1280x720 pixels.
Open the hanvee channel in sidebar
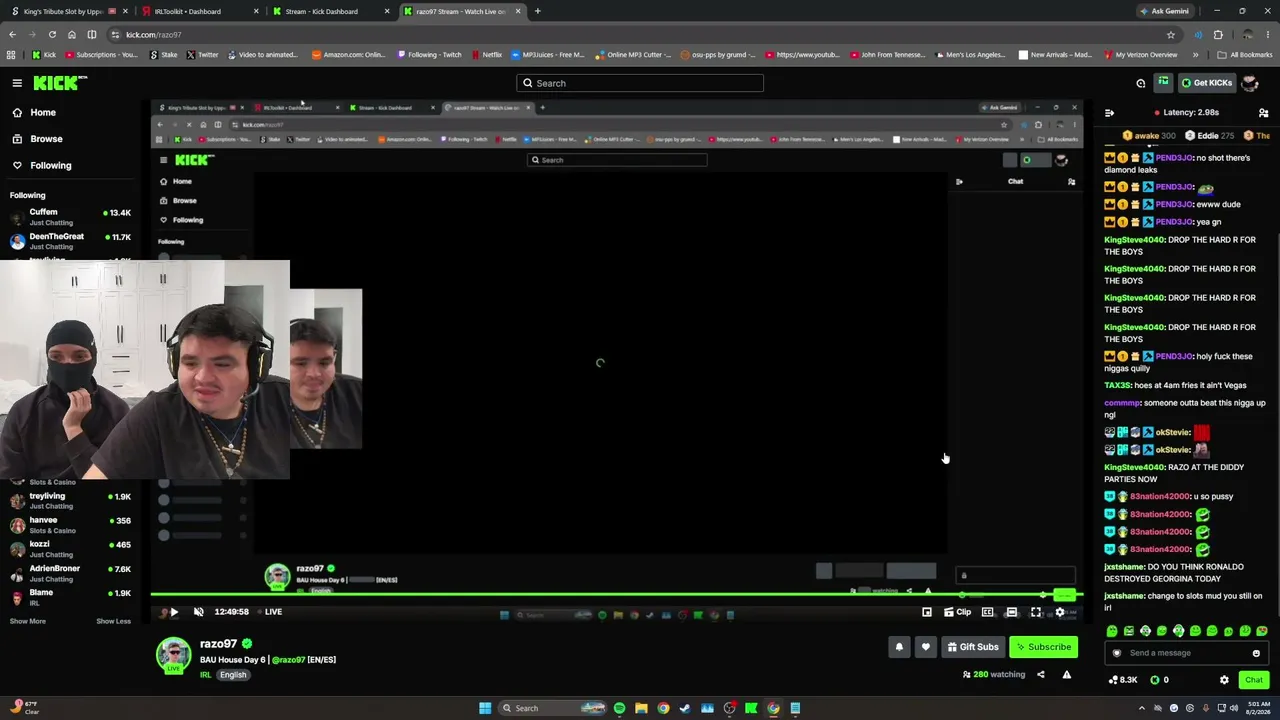click(x=70, y=524)
